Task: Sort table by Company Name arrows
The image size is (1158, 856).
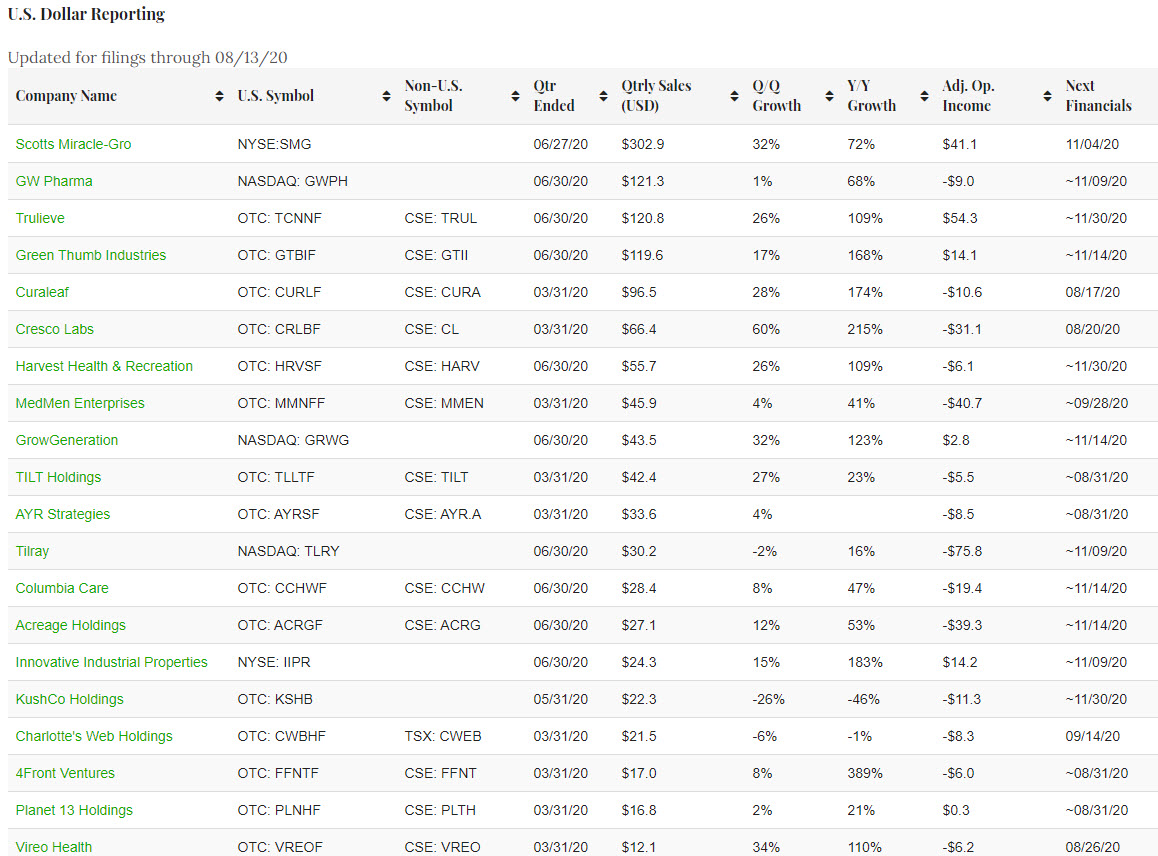Action: pos(219,96)
